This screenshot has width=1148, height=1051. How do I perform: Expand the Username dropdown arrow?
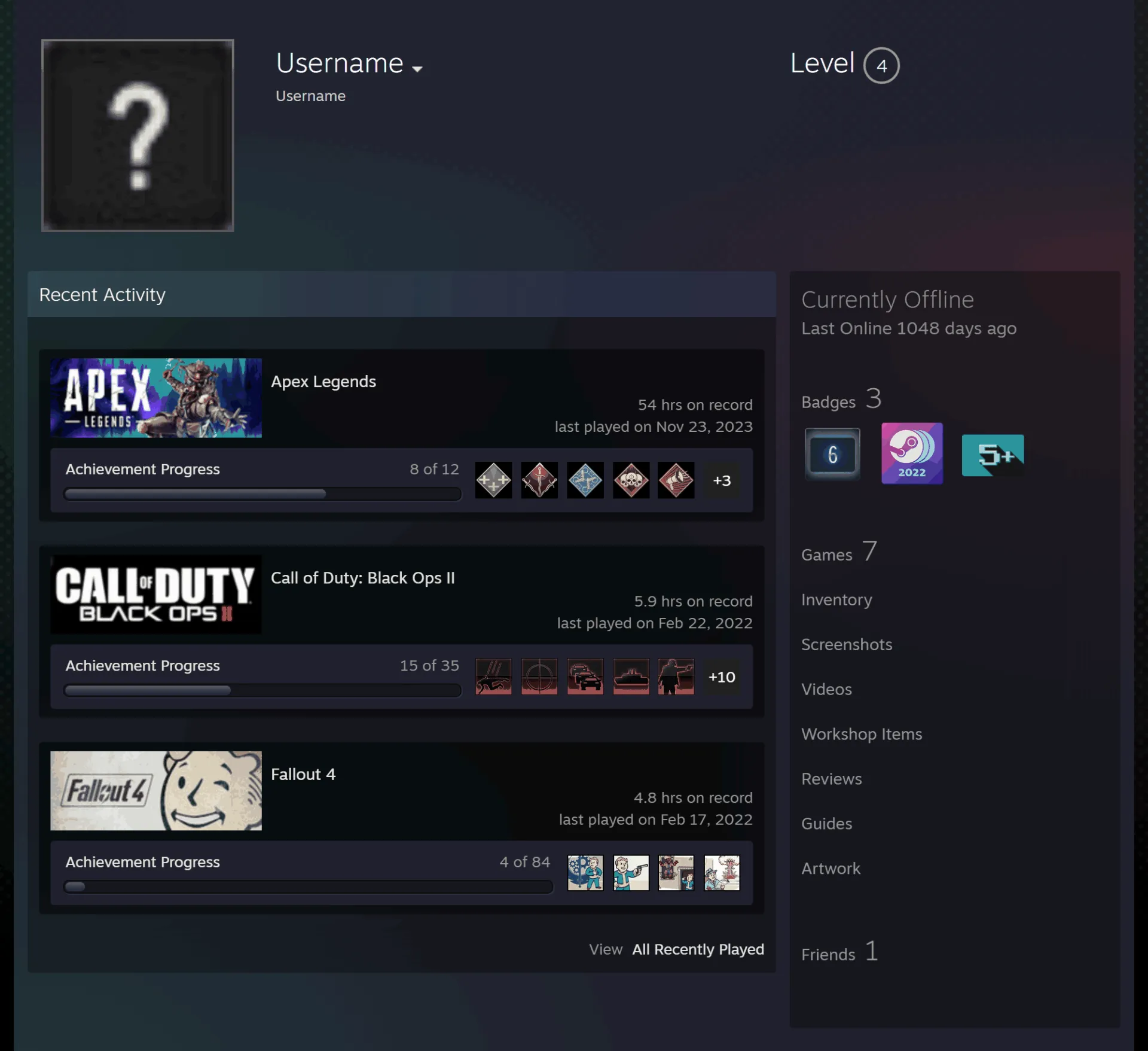(417, 69)
